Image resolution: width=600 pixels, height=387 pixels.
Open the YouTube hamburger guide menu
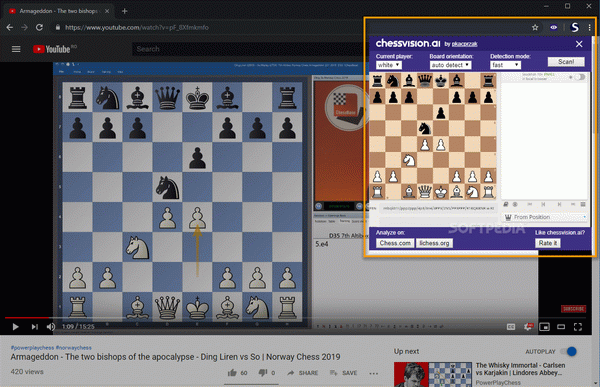tap(16, 49)
